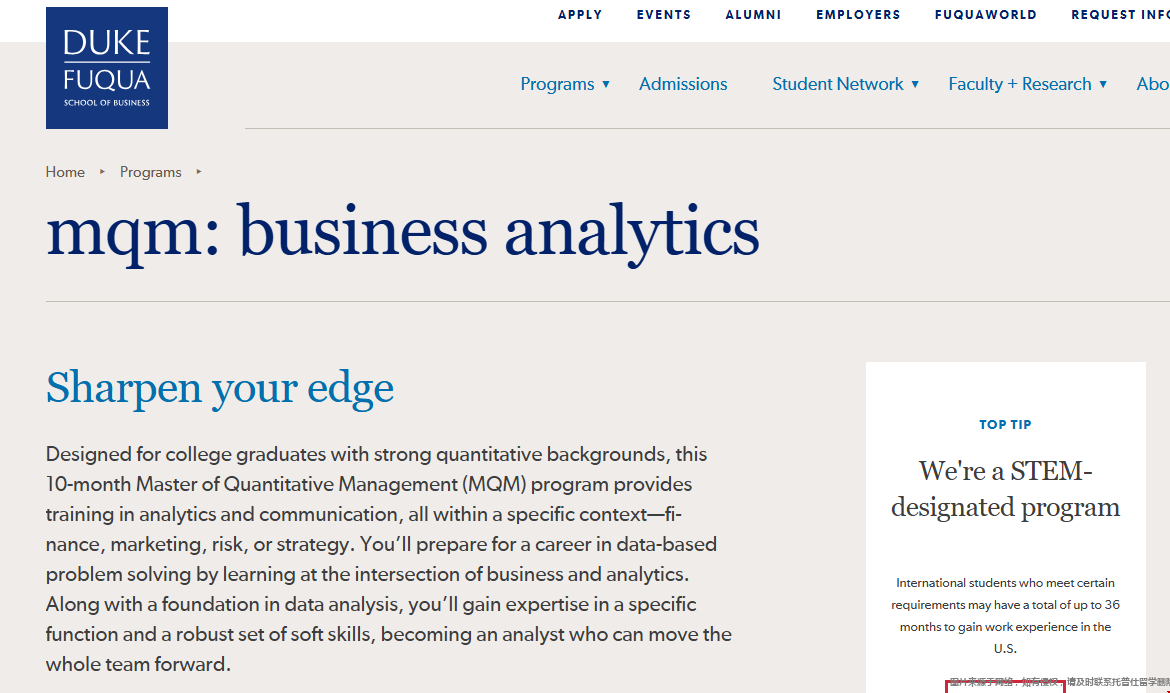Expand the Student Network dropdown arrow
The height and width of the screenshot is (693, 1170).
point(915,84)
